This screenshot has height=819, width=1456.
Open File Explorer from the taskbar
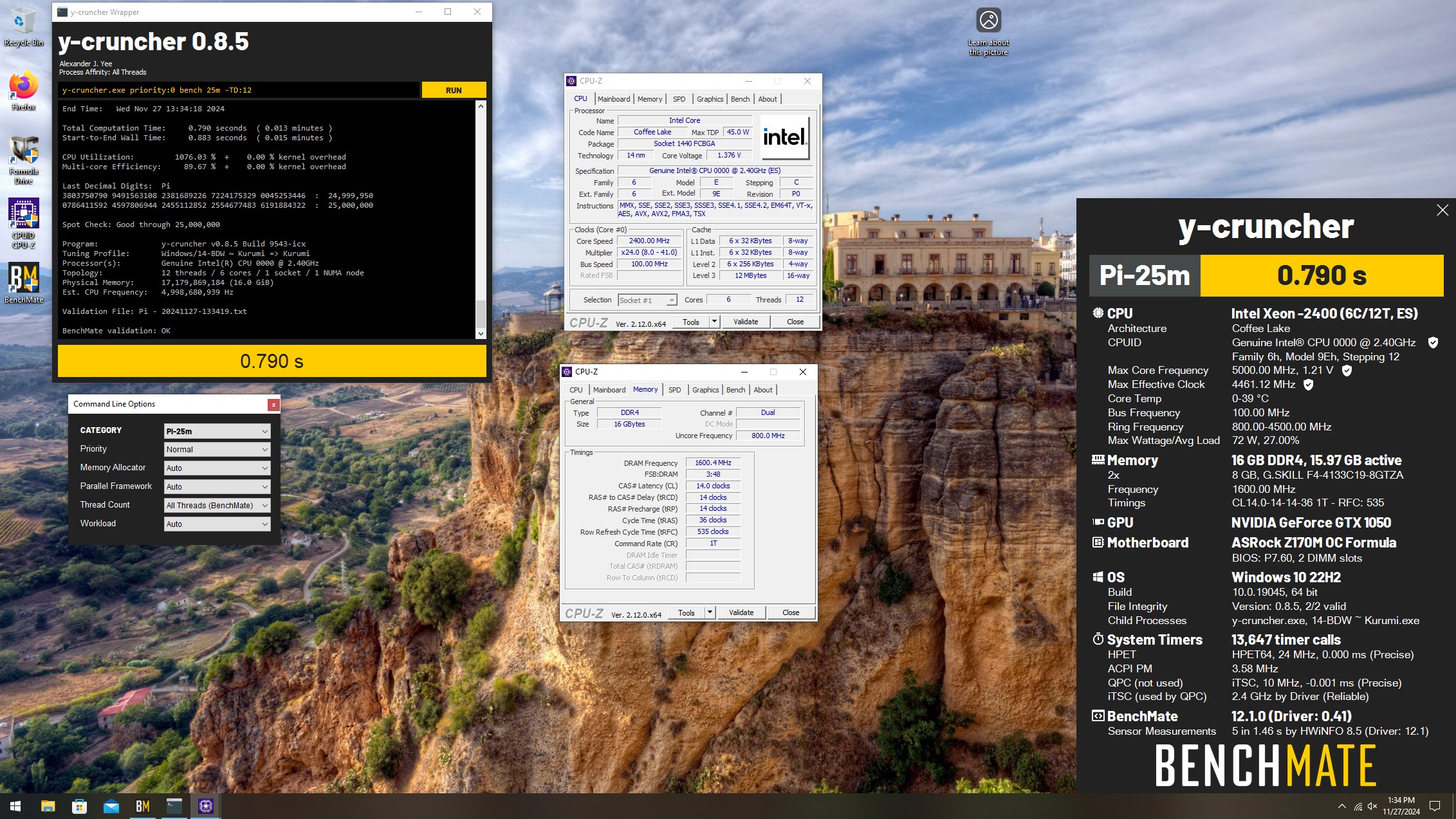click(48, 806)
